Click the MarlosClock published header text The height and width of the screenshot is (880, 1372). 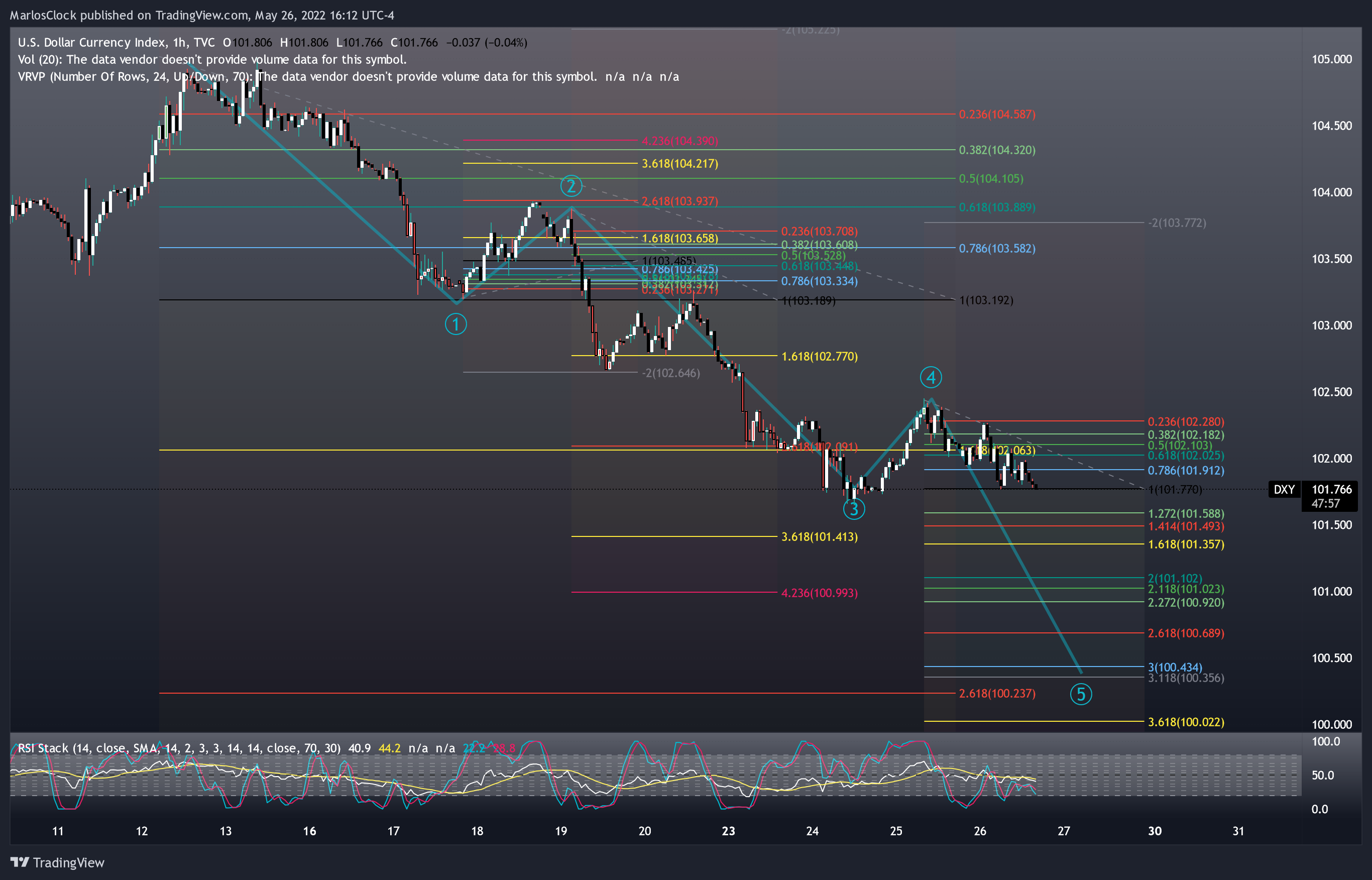[201, 15]
